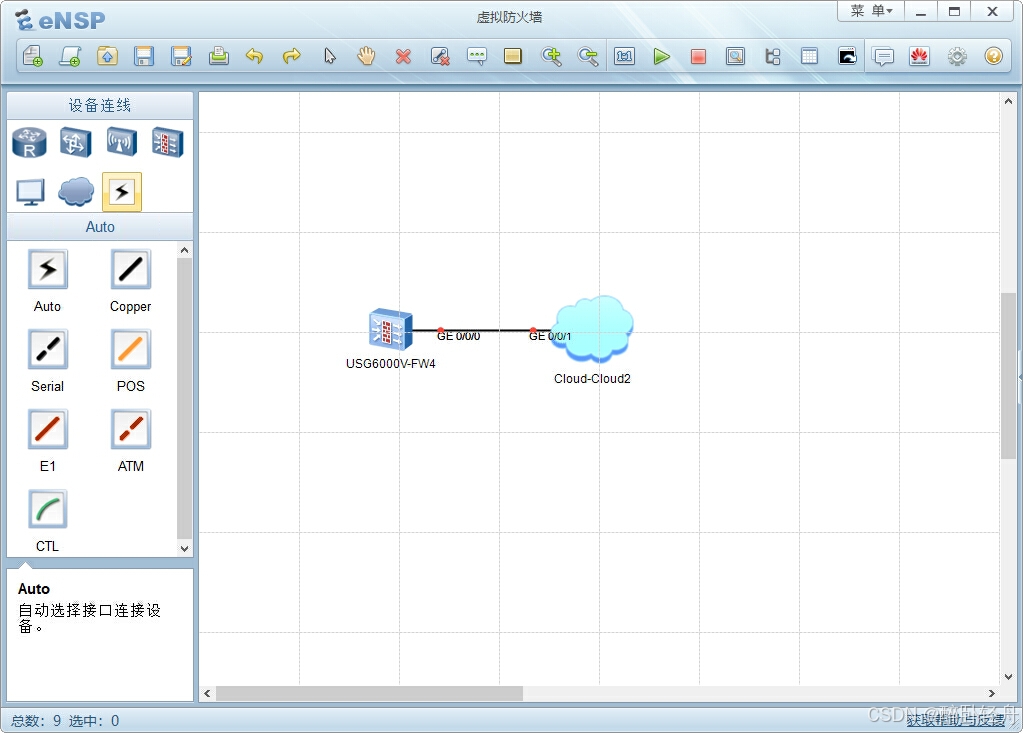This screenshot has height=733, width=1023.
Task: Click the eNSP logo
Action: 60,20
